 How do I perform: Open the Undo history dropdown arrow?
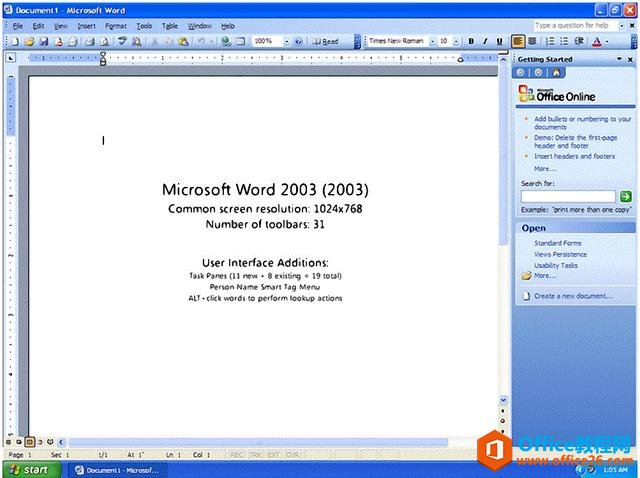[x=211, y=41]
